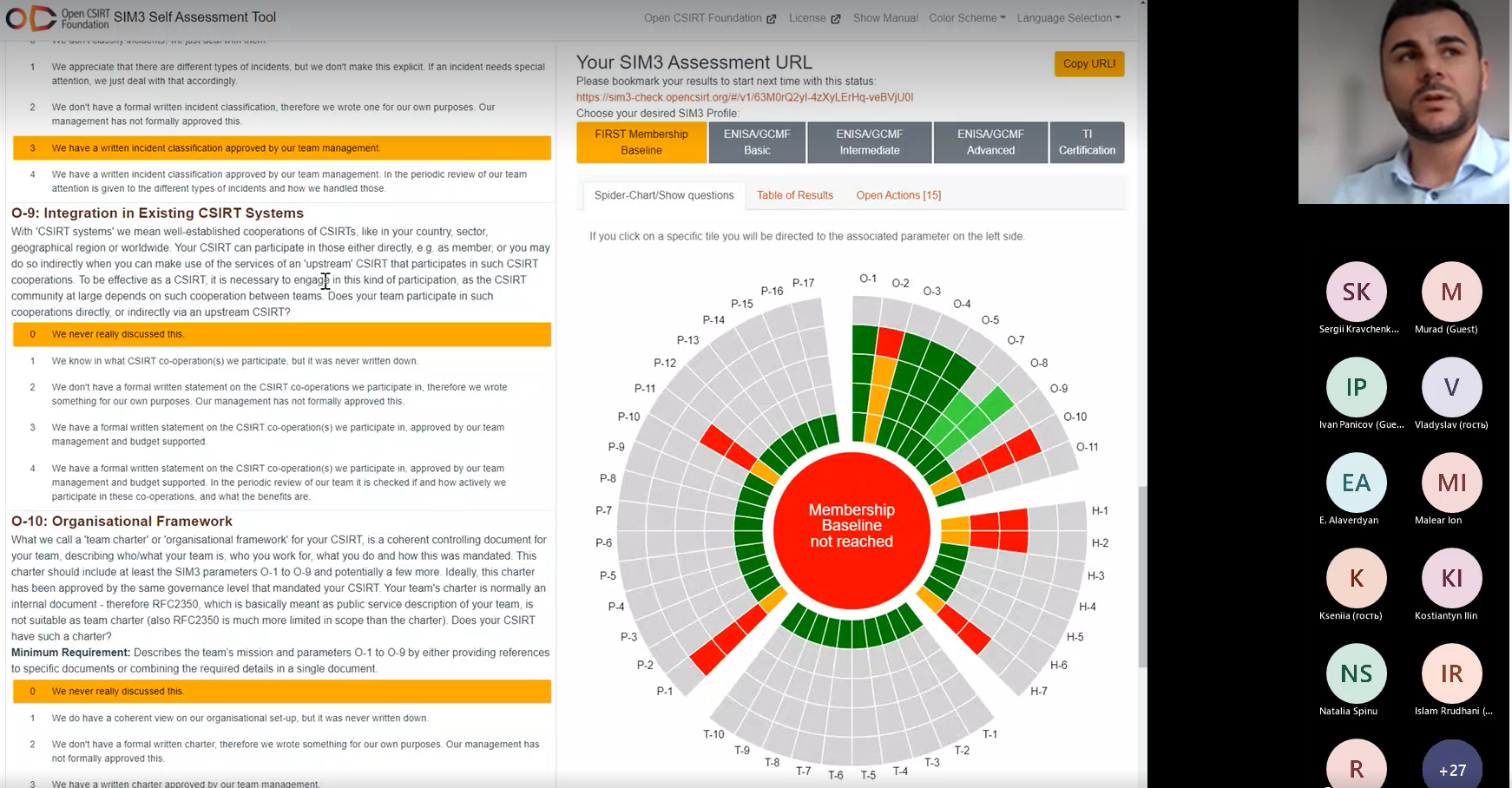The height and width of the screenshot is (788, 1512).
Task: Click the red Membership Baseline not reached center circle
Action: [x=851, y=530]
